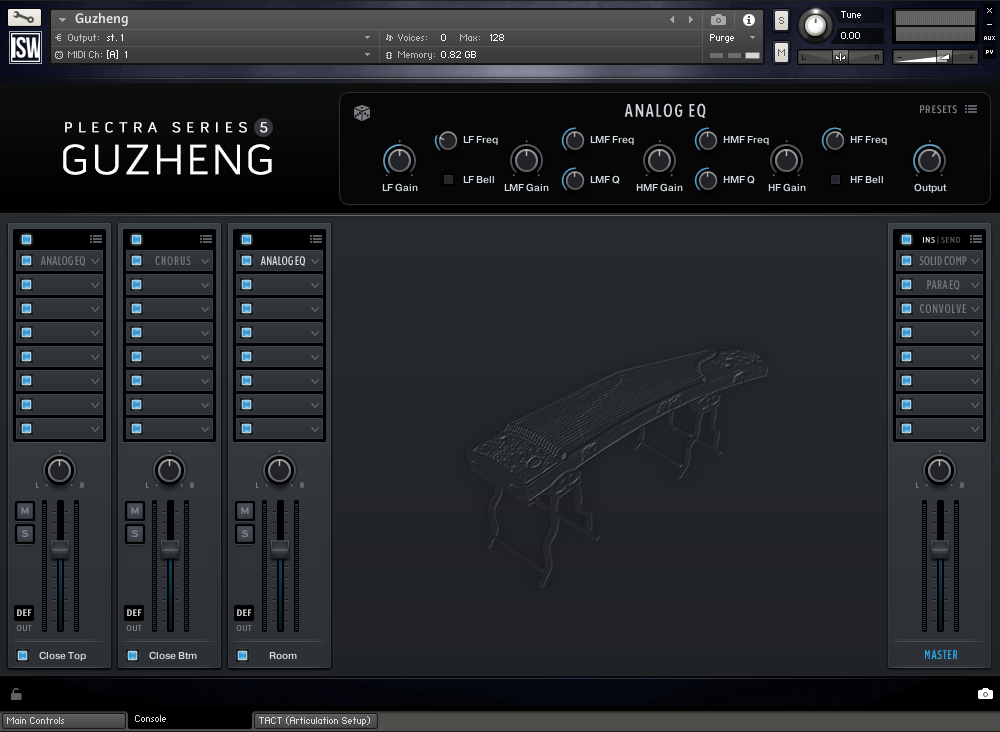This screenshot has width=1000, height=732.
Task: Click the camera icon at bottom right
Action: (985, 692)
